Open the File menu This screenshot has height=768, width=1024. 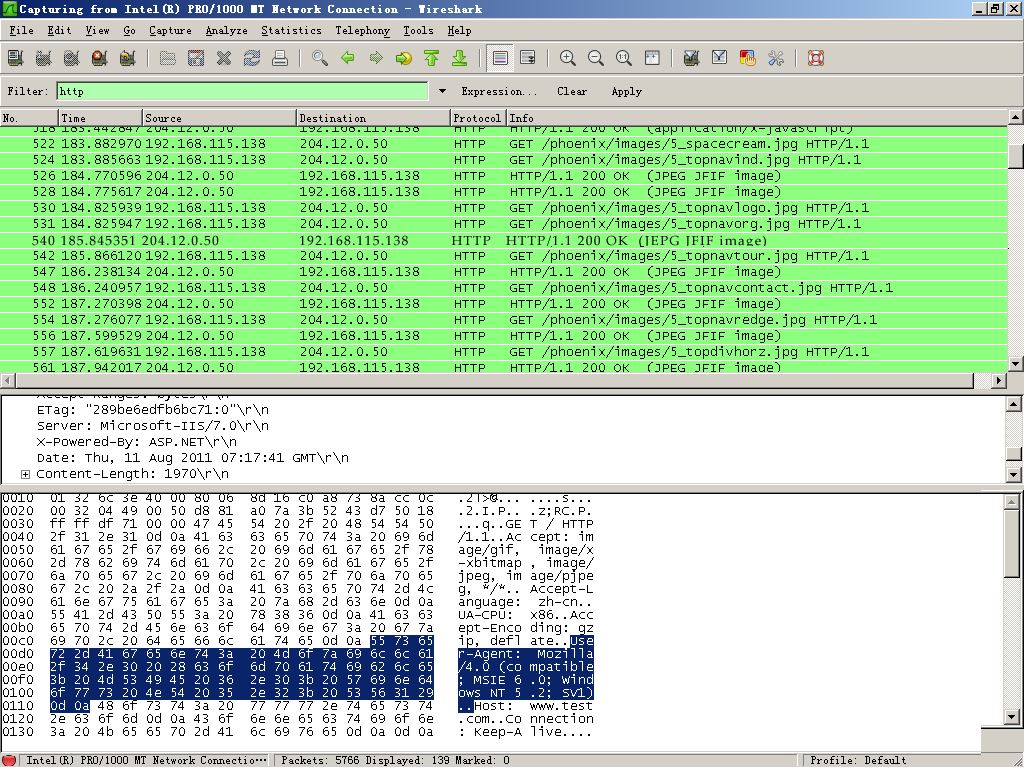point(21,31)
